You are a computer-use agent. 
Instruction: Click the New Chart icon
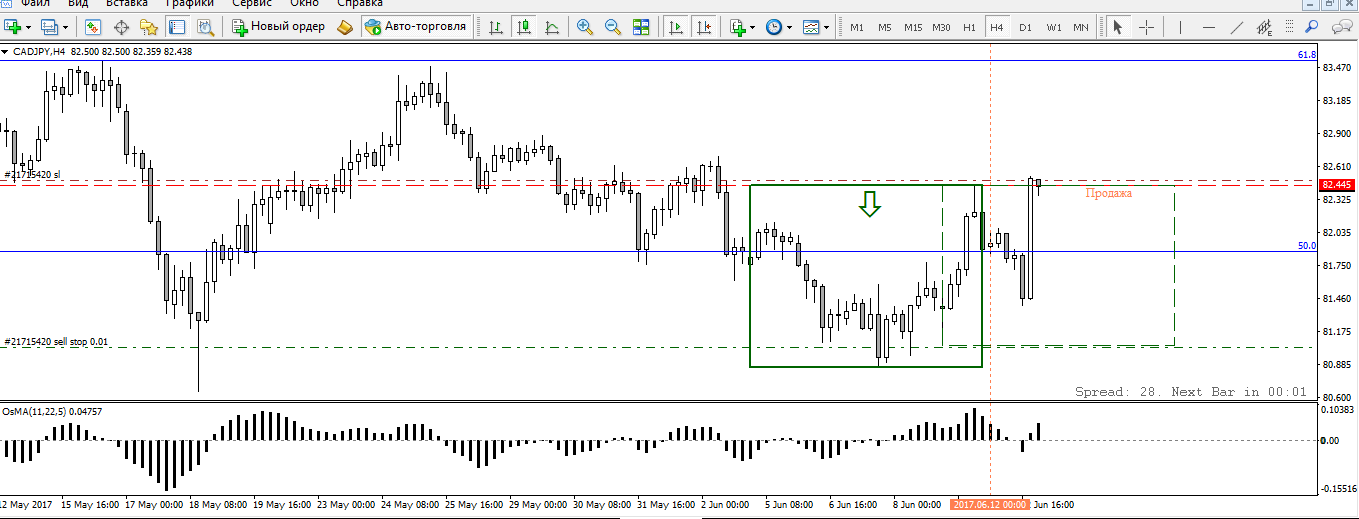(x=12, y=27)
